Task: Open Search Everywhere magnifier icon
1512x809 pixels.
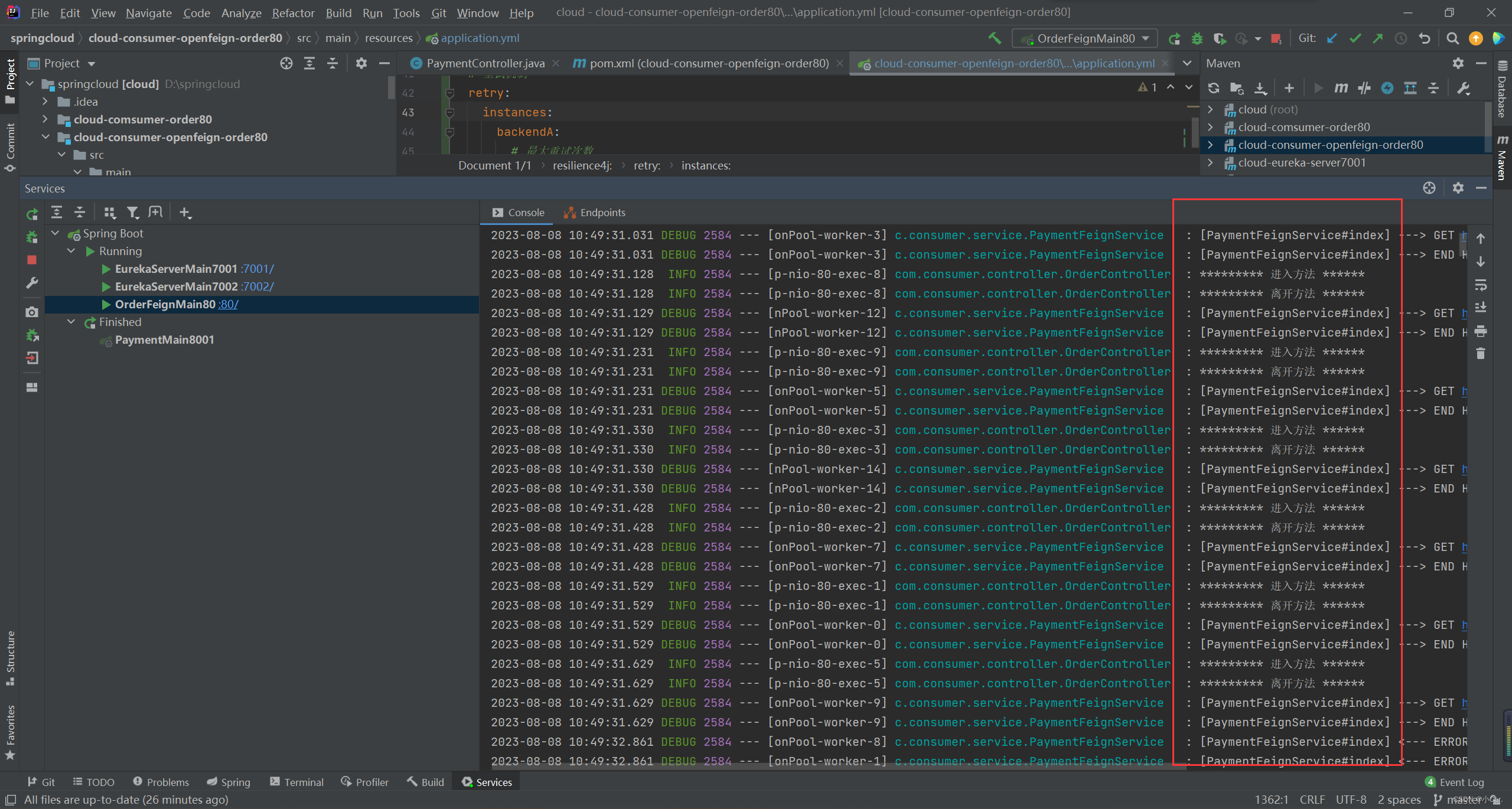Action: pos(1452,38)
